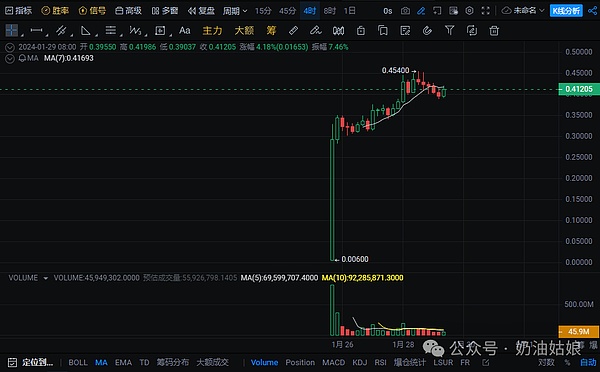Toggle 主力 main force overlay
This screenshot has height=372, width=600.
click(212, 31)
